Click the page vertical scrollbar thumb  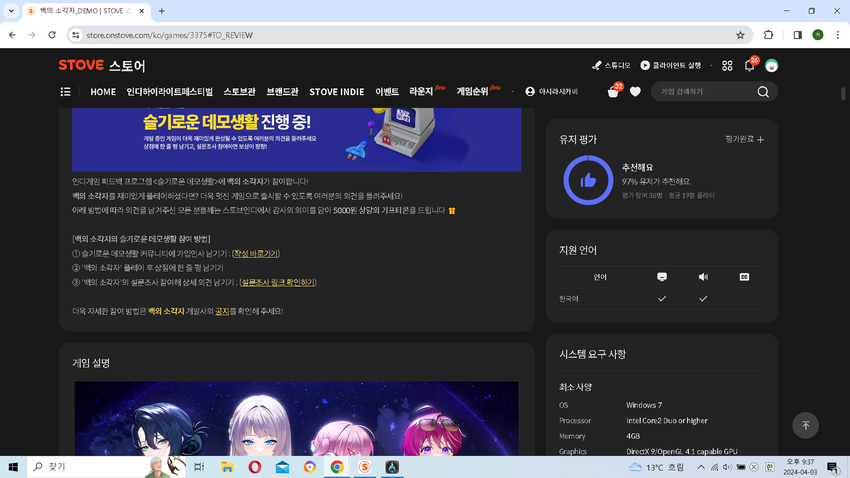point(843,94)
